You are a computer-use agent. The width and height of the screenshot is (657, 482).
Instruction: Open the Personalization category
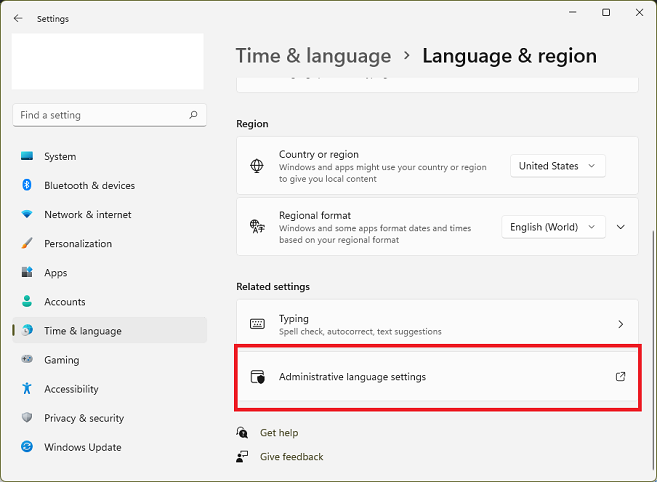coord(109,244)
